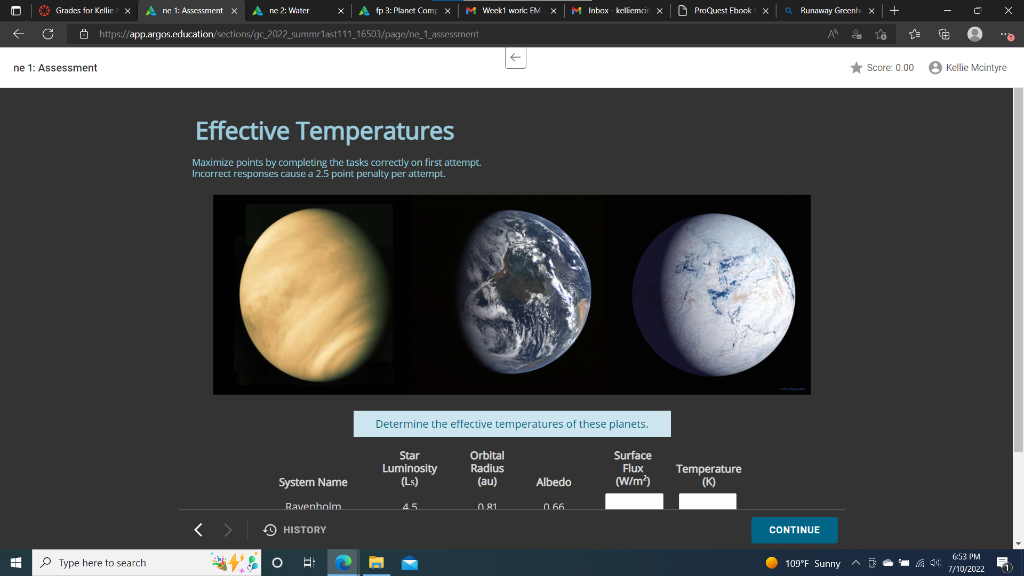This screenshot has width=1024, height=576.
Task: Switch to ProQuest Ebook tab
Action: coord(723,10)
